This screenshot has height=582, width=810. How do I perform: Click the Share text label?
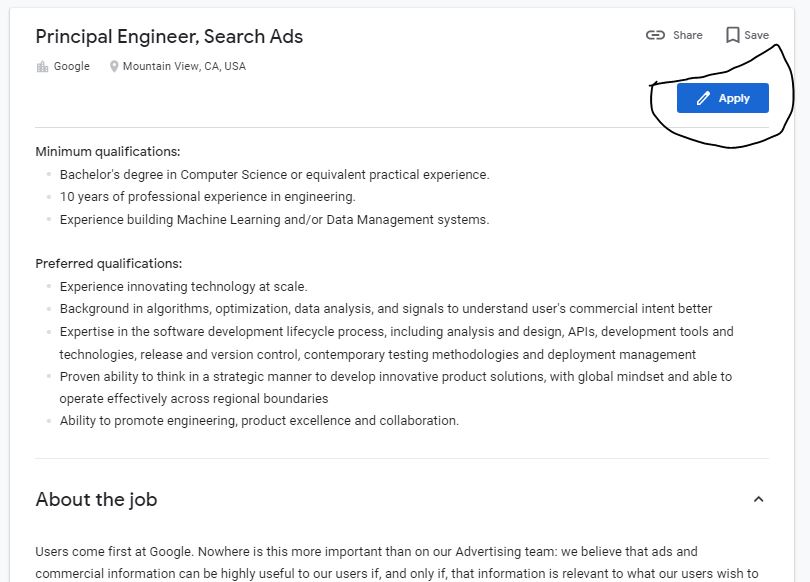point(687,35)
